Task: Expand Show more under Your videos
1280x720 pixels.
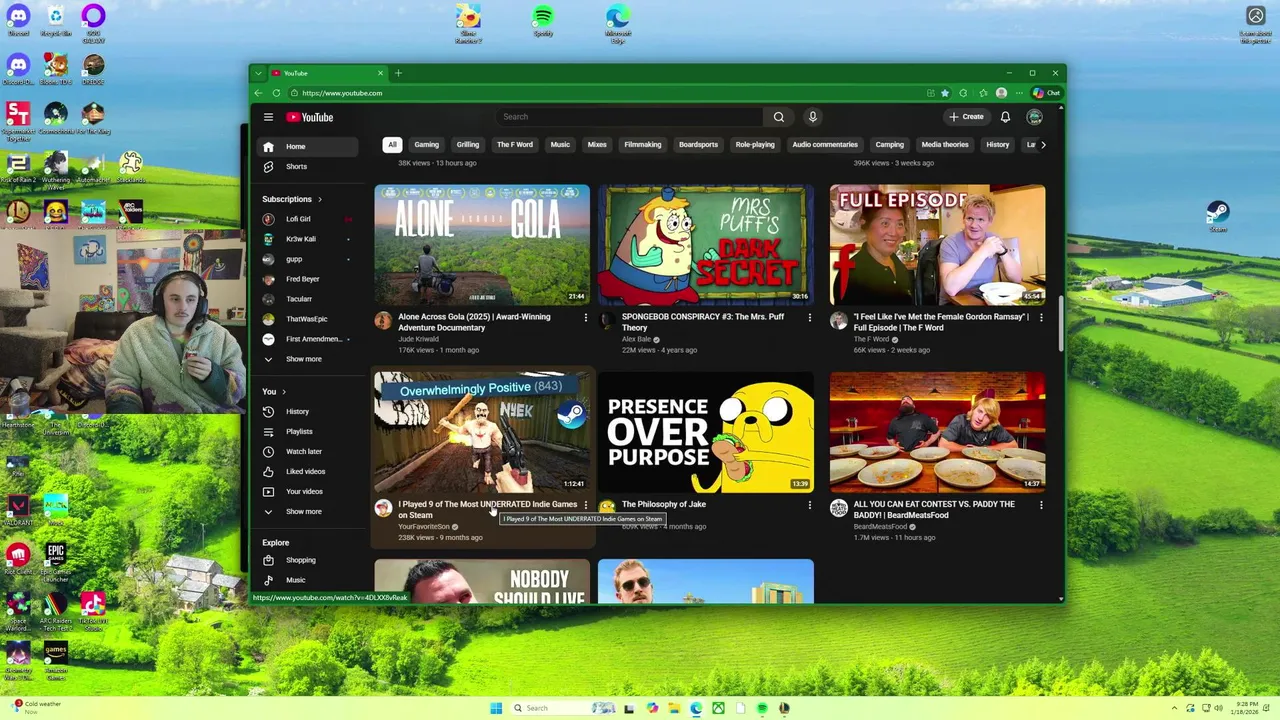Action: [x=304, y=511]
